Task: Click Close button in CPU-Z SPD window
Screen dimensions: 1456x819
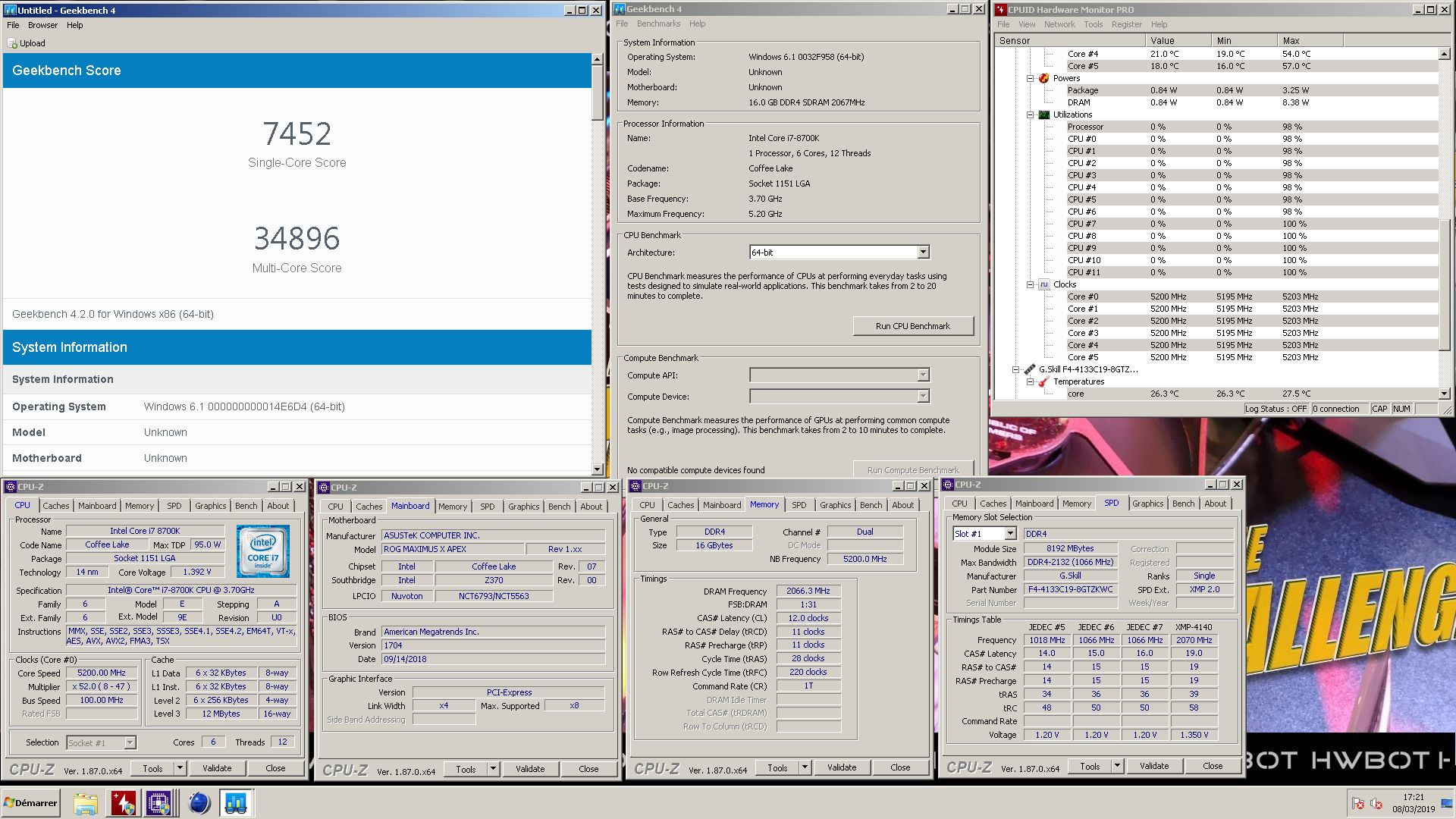Action: pos(1213,766)
